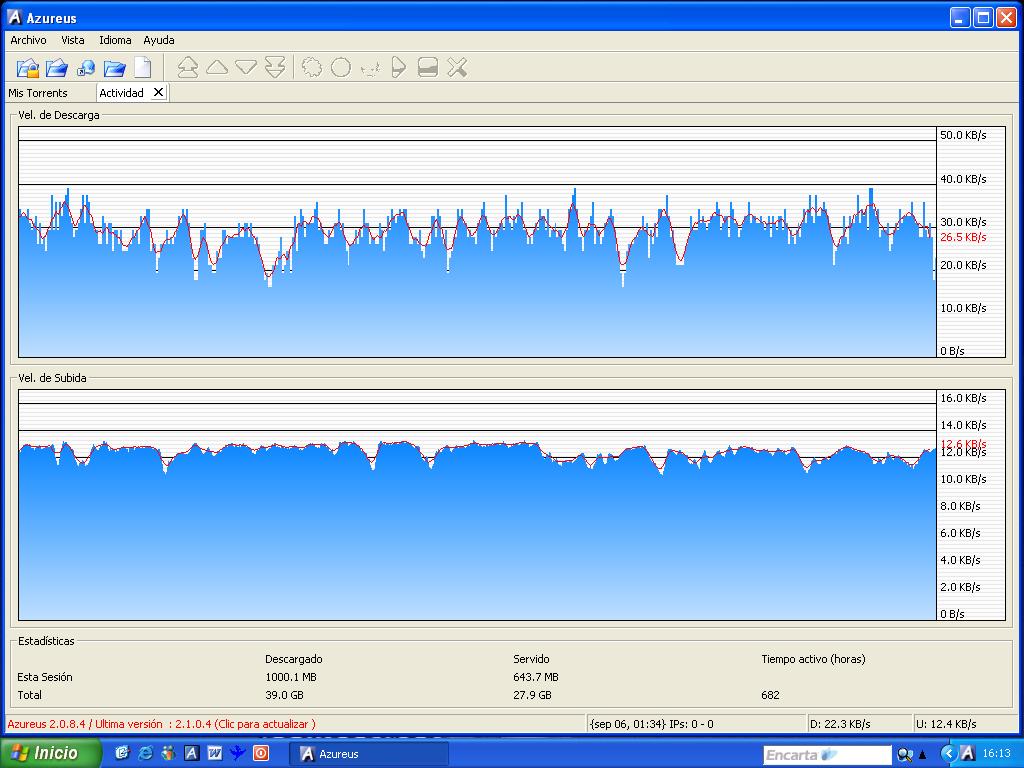Click the move down triangle icon
This screenshot has height=768, width=1024.
click(x=246, y=67)
